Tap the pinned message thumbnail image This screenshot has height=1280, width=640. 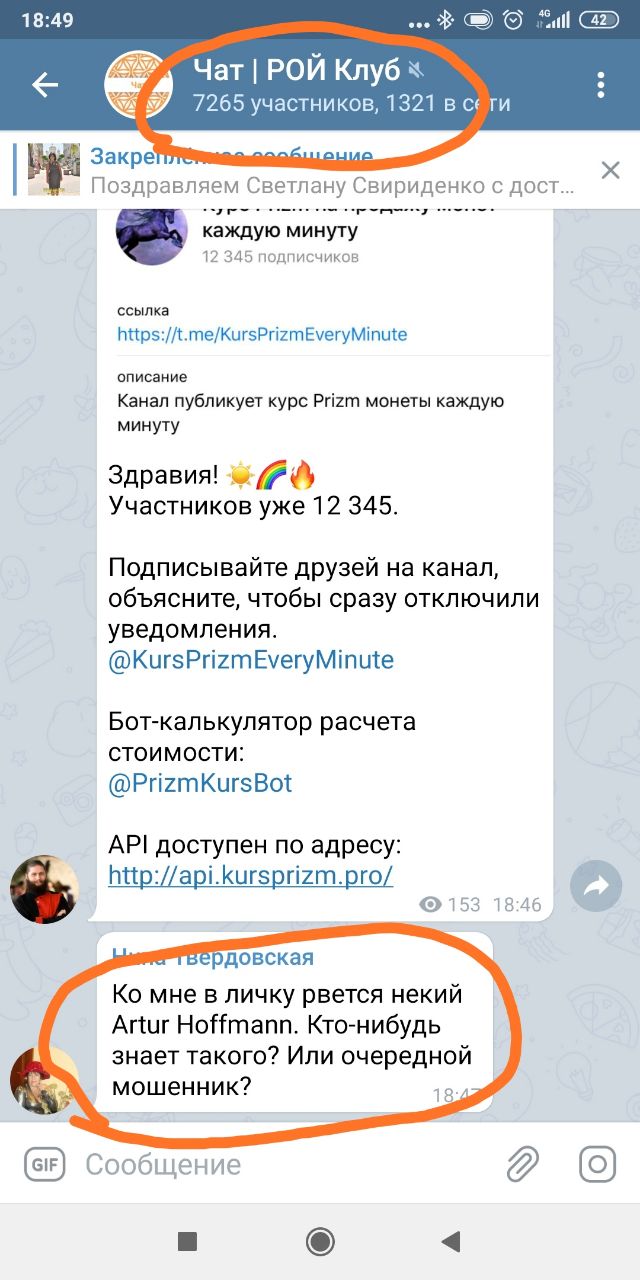pyautogui.click(x=53, y=170)
